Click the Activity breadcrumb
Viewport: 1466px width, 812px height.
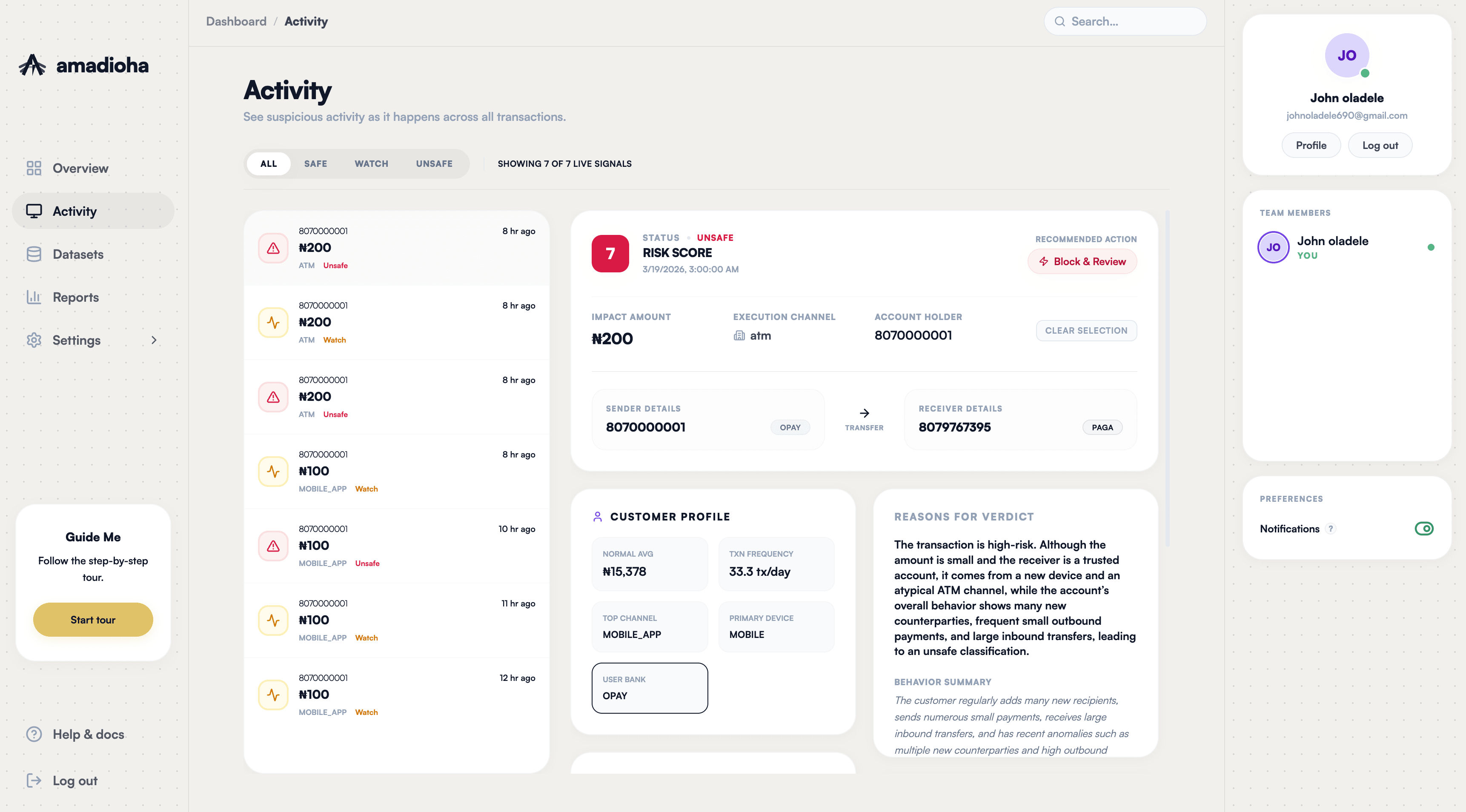click(x=306, y=22)
